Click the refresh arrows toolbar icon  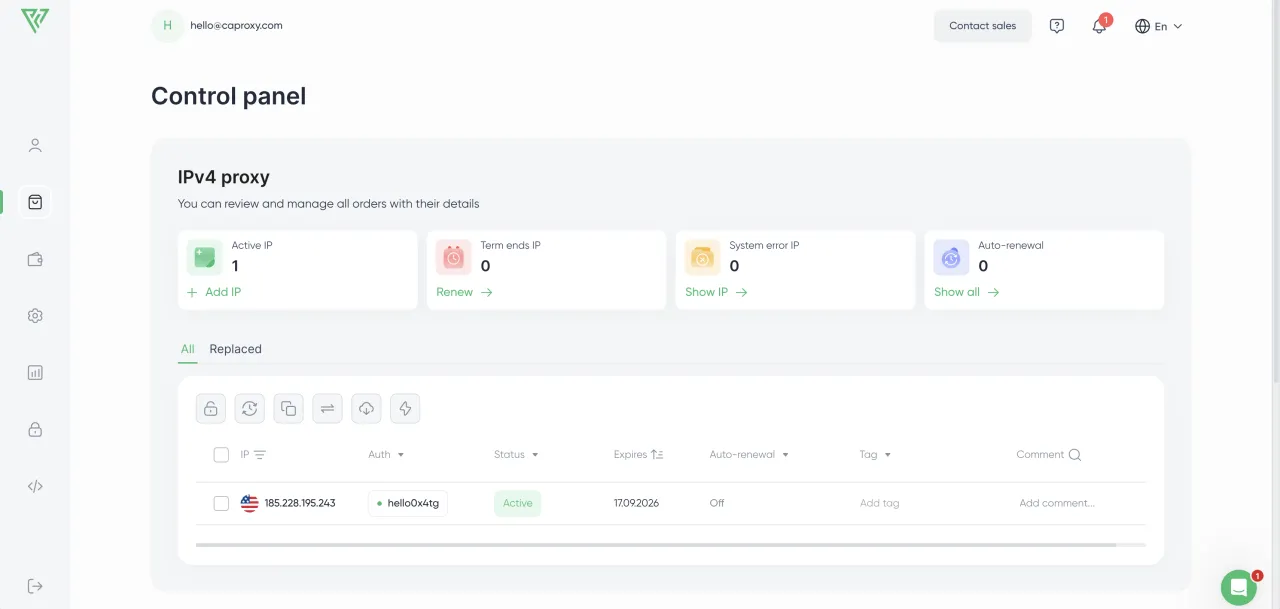(249, 408)
